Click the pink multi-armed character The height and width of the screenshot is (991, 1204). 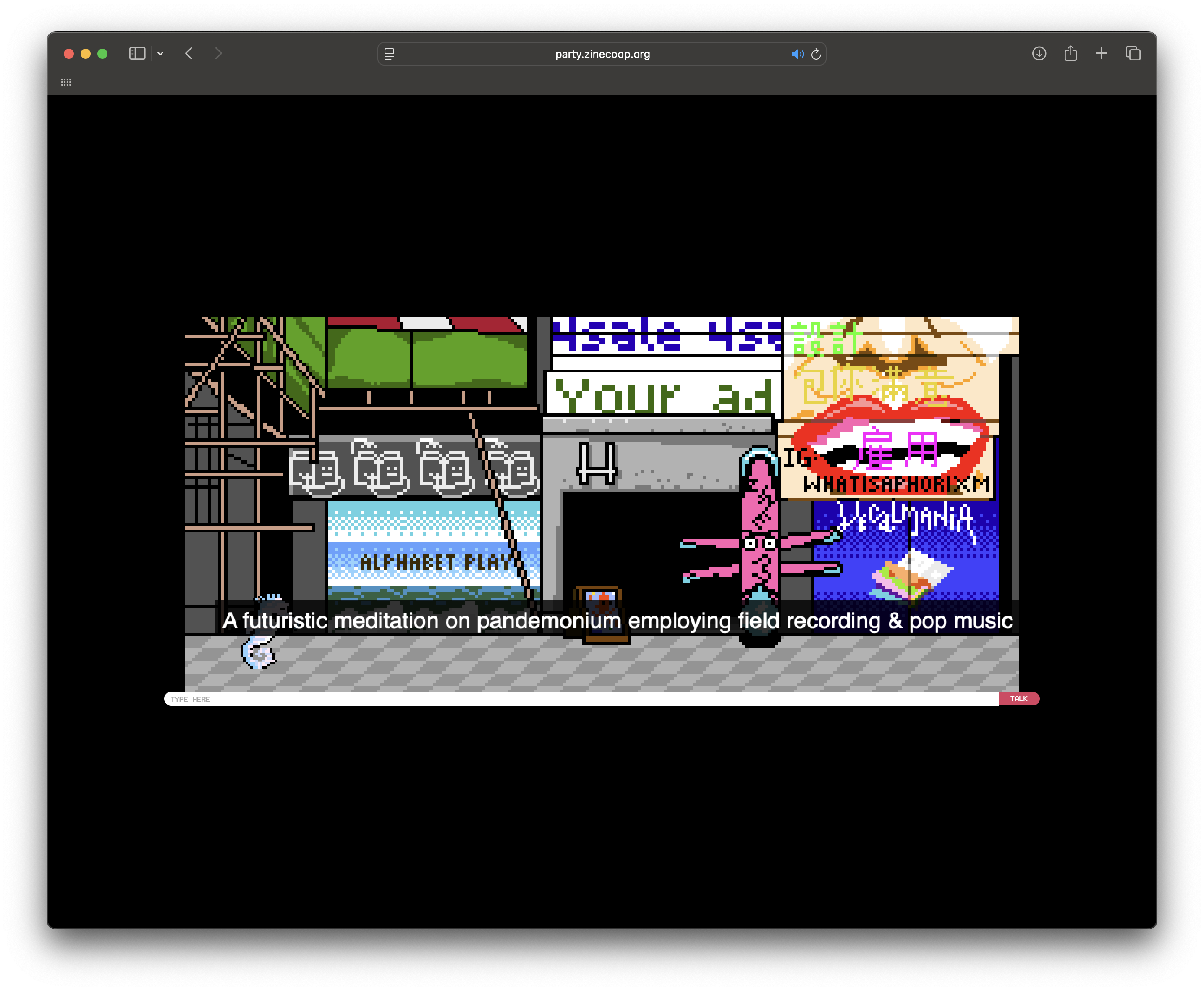point(759,542)
